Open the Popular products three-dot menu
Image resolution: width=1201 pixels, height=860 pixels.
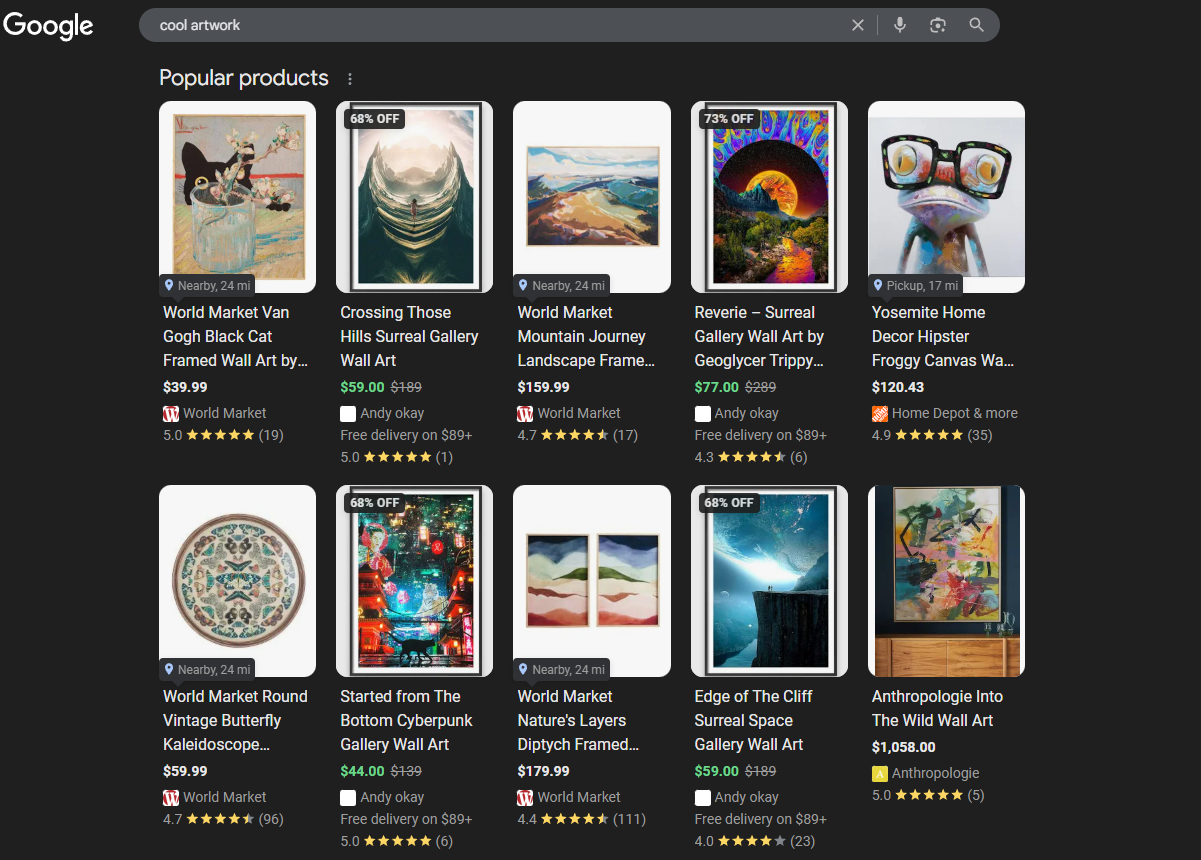[350, 79]
